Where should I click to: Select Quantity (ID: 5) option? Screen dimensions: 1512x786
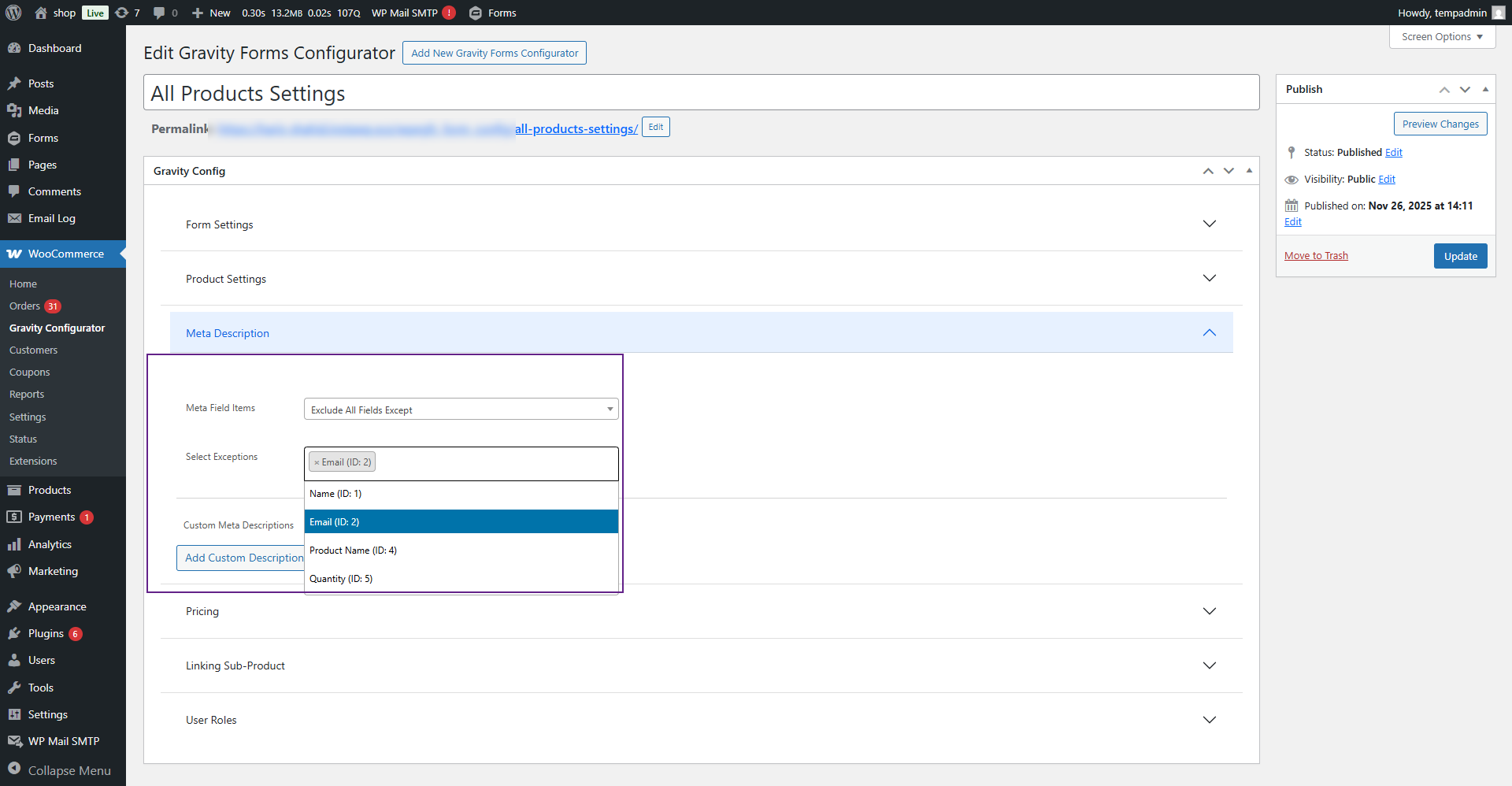pos(461,579)
